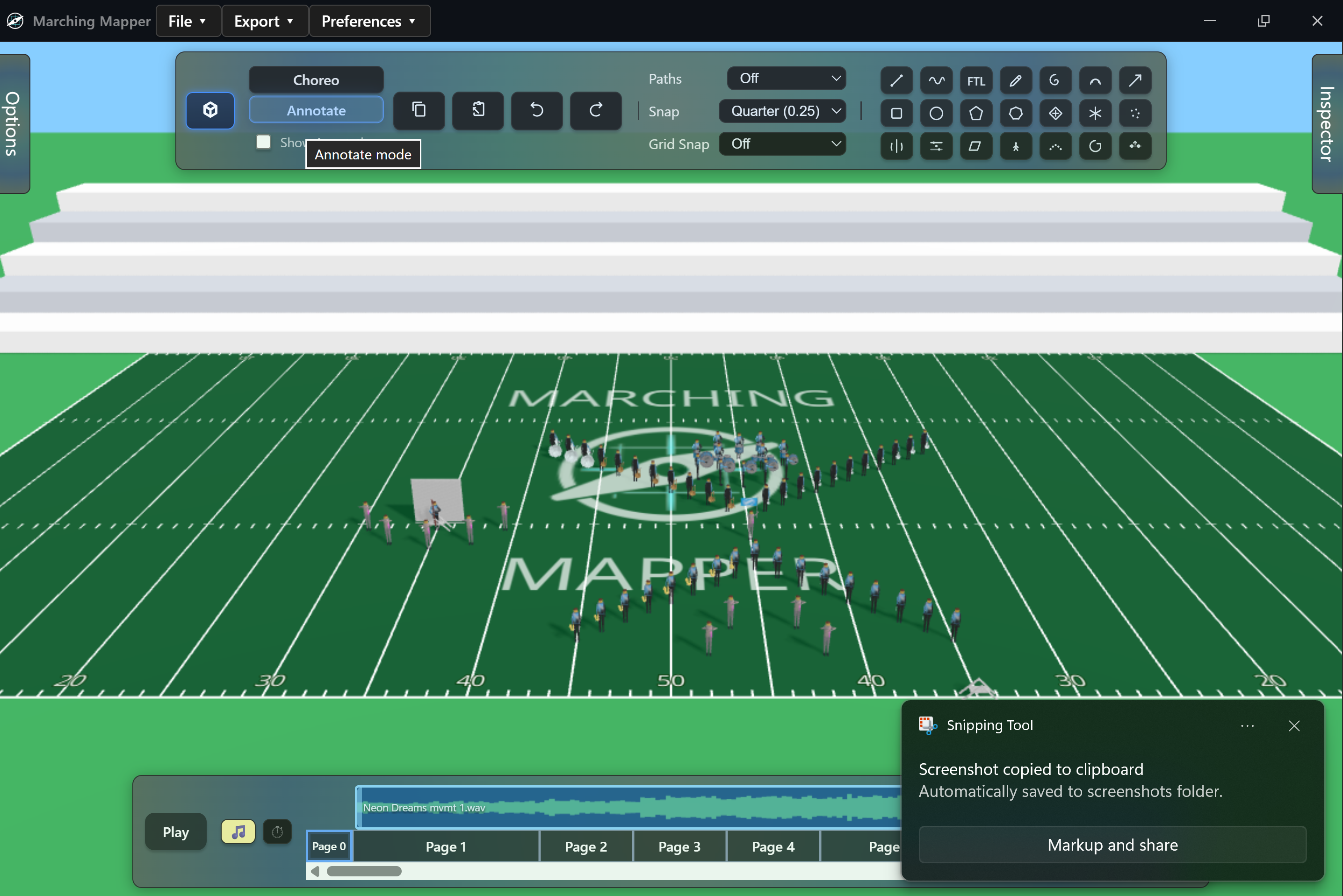Redo the last undone action

(596, 110)
